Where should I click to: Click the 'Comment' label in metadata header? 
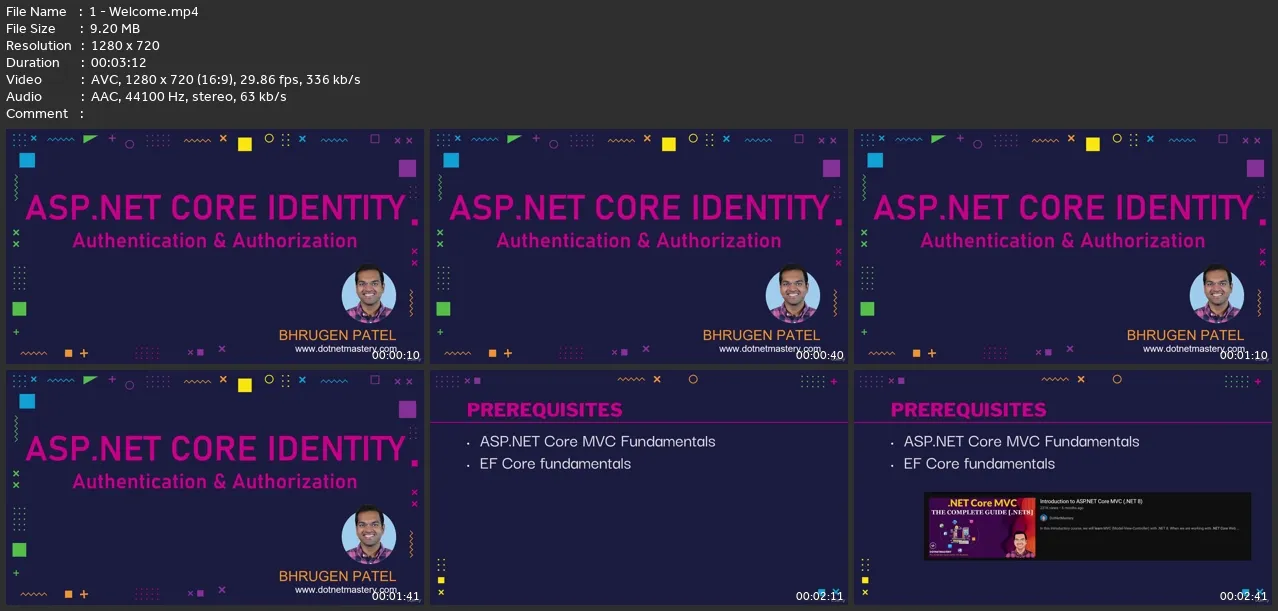[x=37, y=114]
